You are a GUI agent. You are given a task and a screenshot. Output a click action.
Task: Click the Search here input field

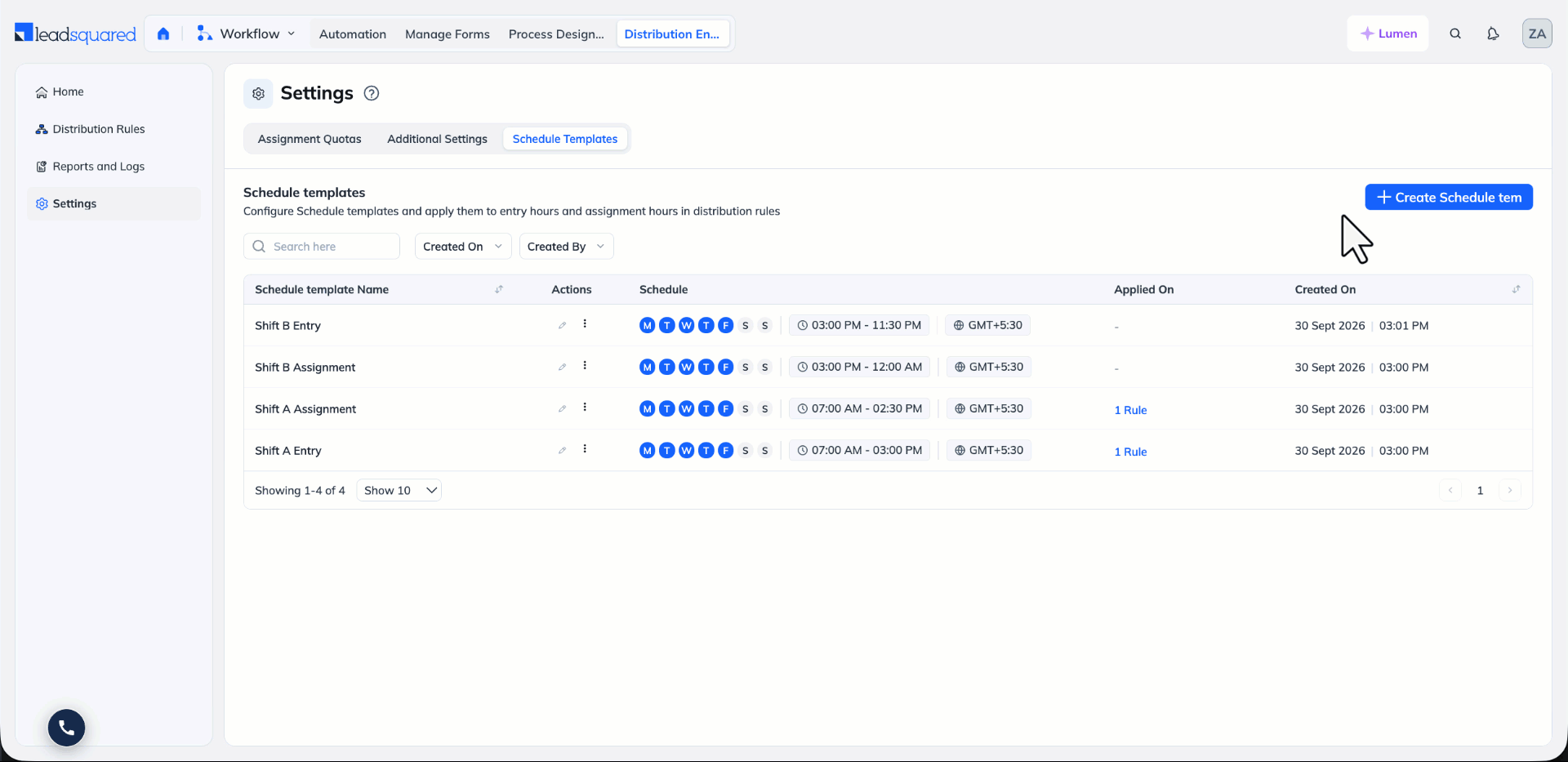[322, 247]
